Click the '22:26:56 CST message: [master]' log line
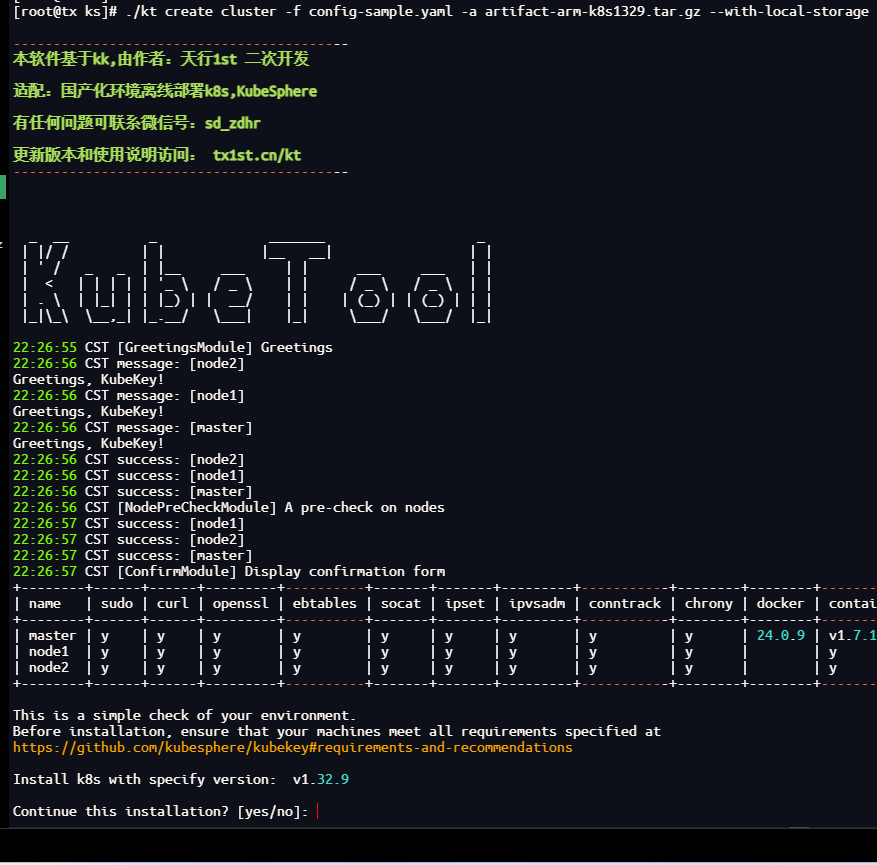 [x=133, y=427]
